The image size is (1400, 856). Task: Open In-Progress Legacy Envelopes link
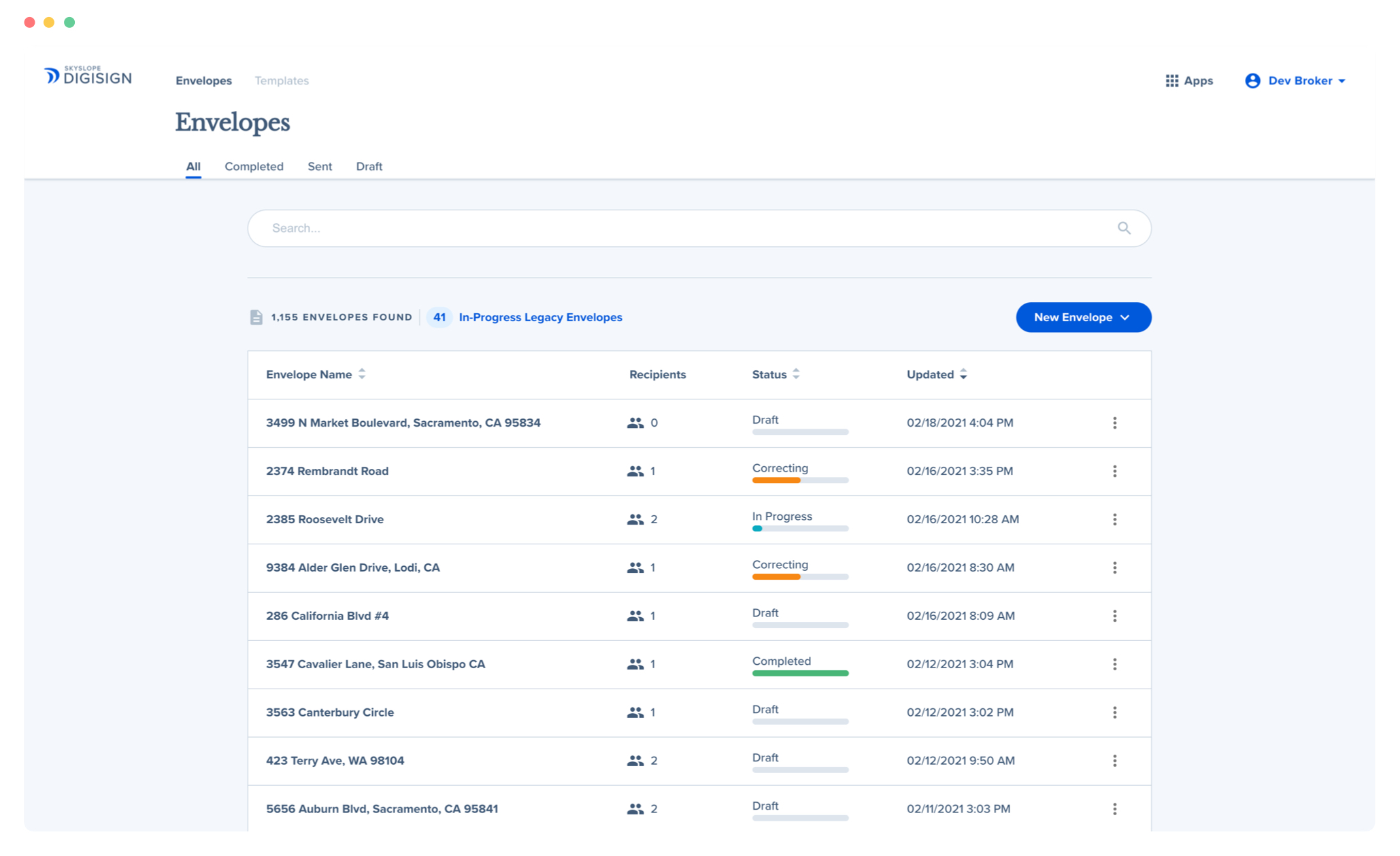coord(540,318)
